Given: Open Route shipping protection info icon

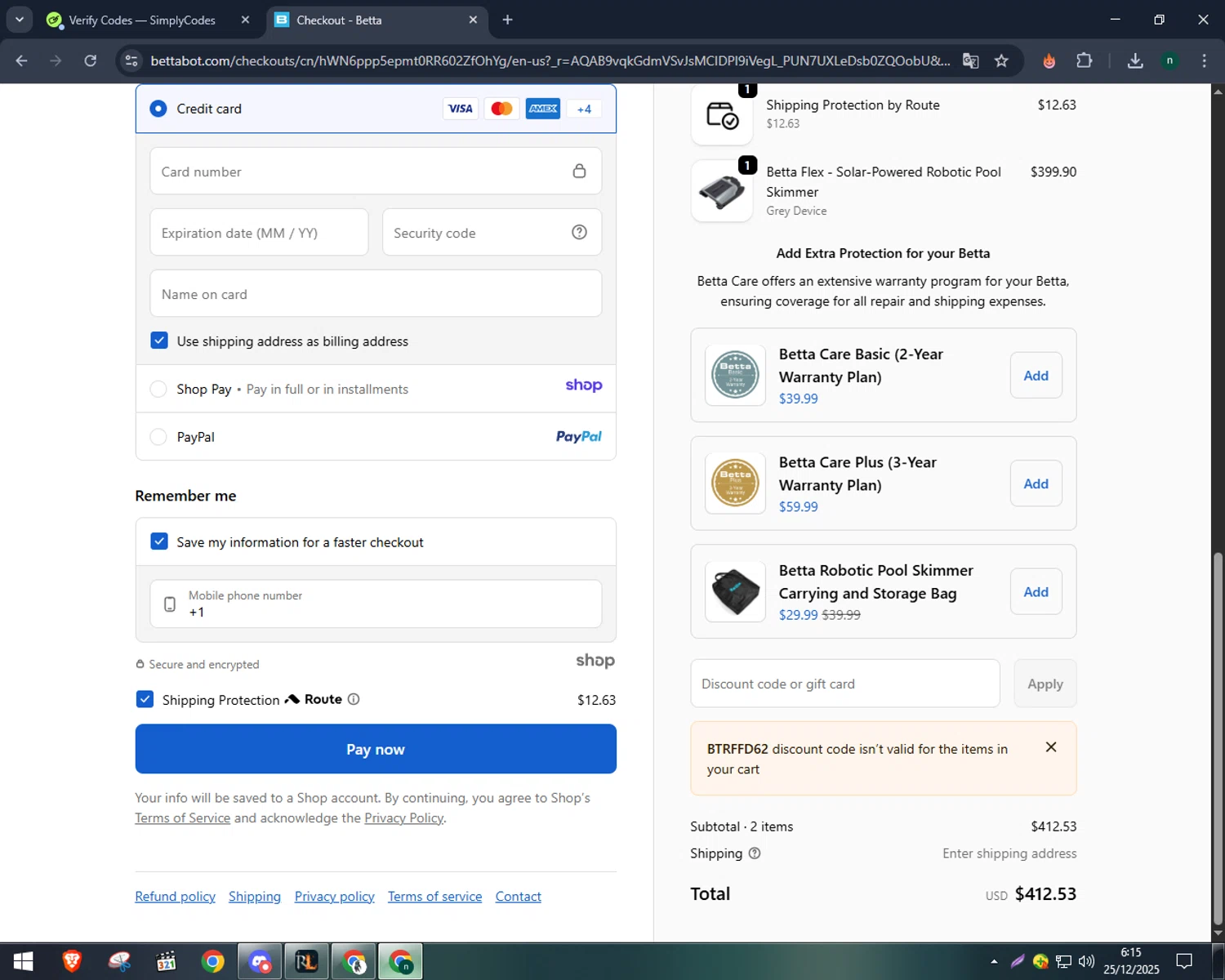Looking at the screenshot, I should (x=354, y=699).
